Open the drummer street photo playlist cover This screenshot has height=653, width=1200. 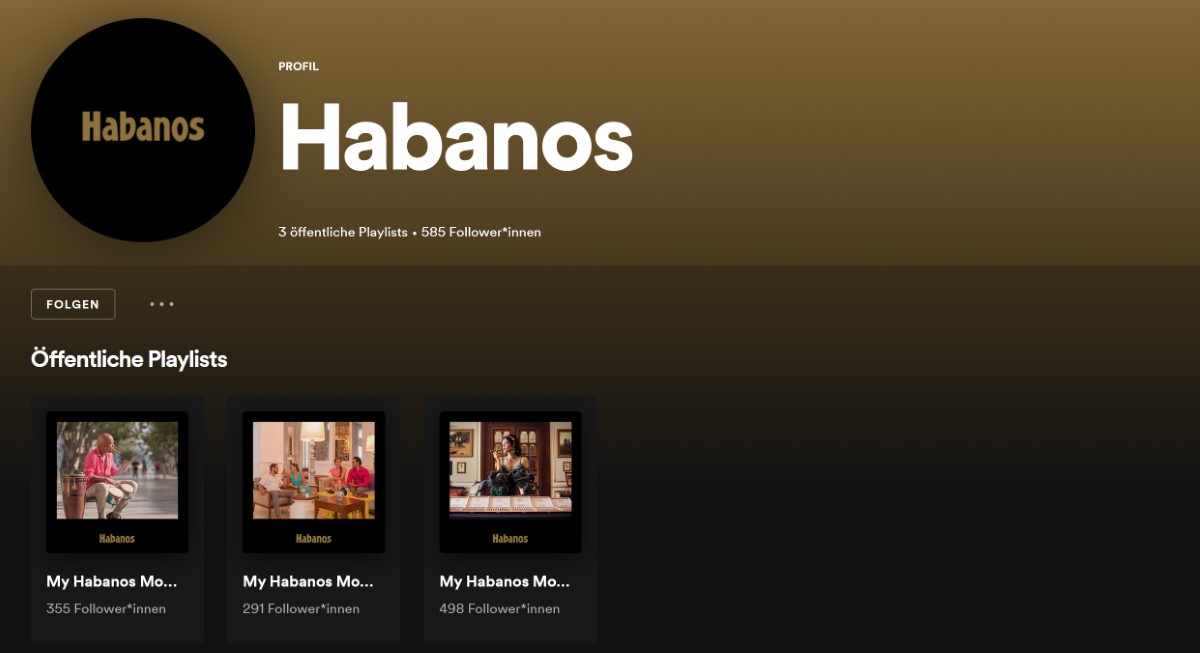pos(117,482)
